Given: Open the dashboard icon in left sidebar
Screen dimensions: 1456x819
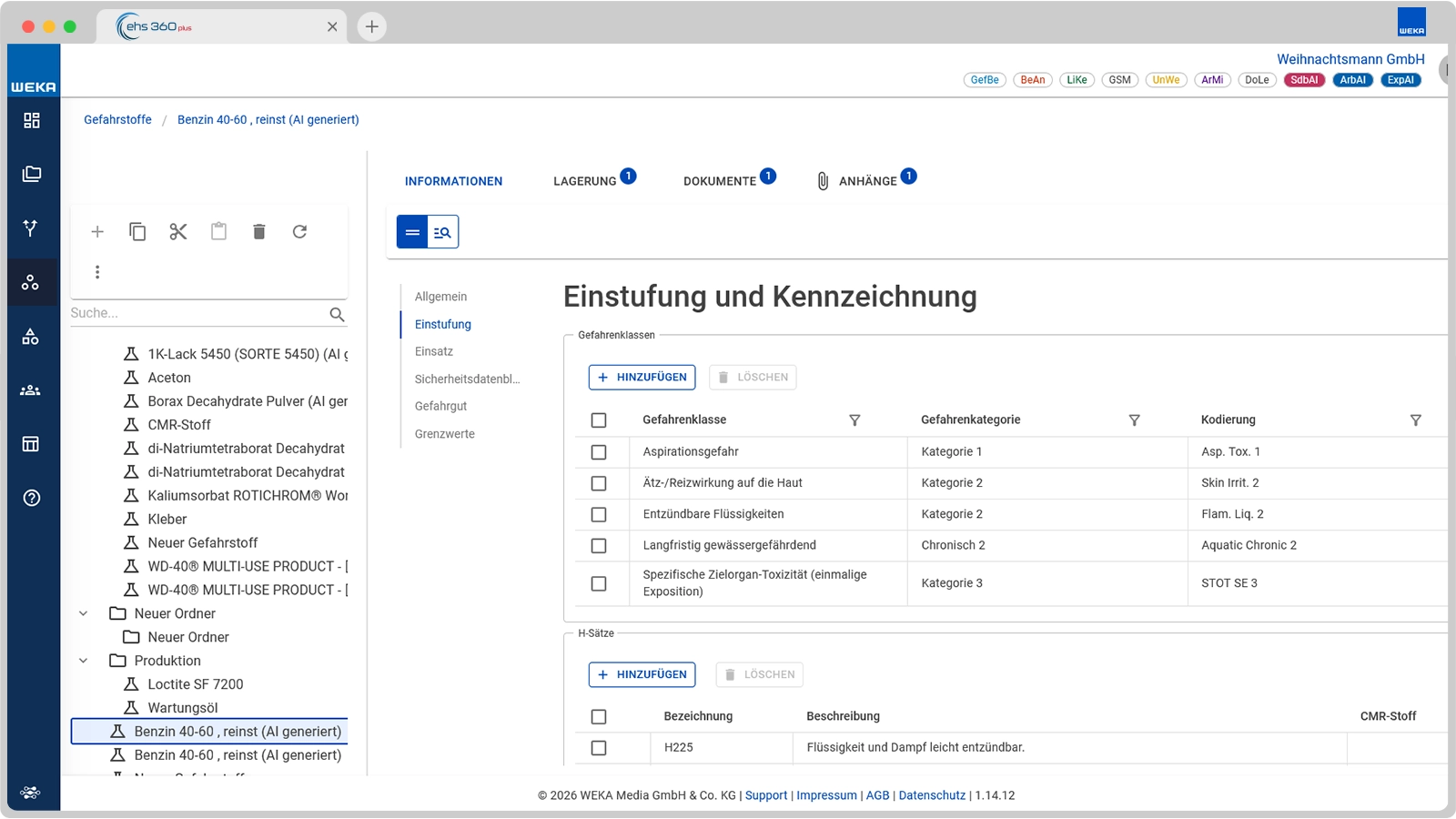Looking at the screenshot, I should pyautogui.click(x=32, y=120).
